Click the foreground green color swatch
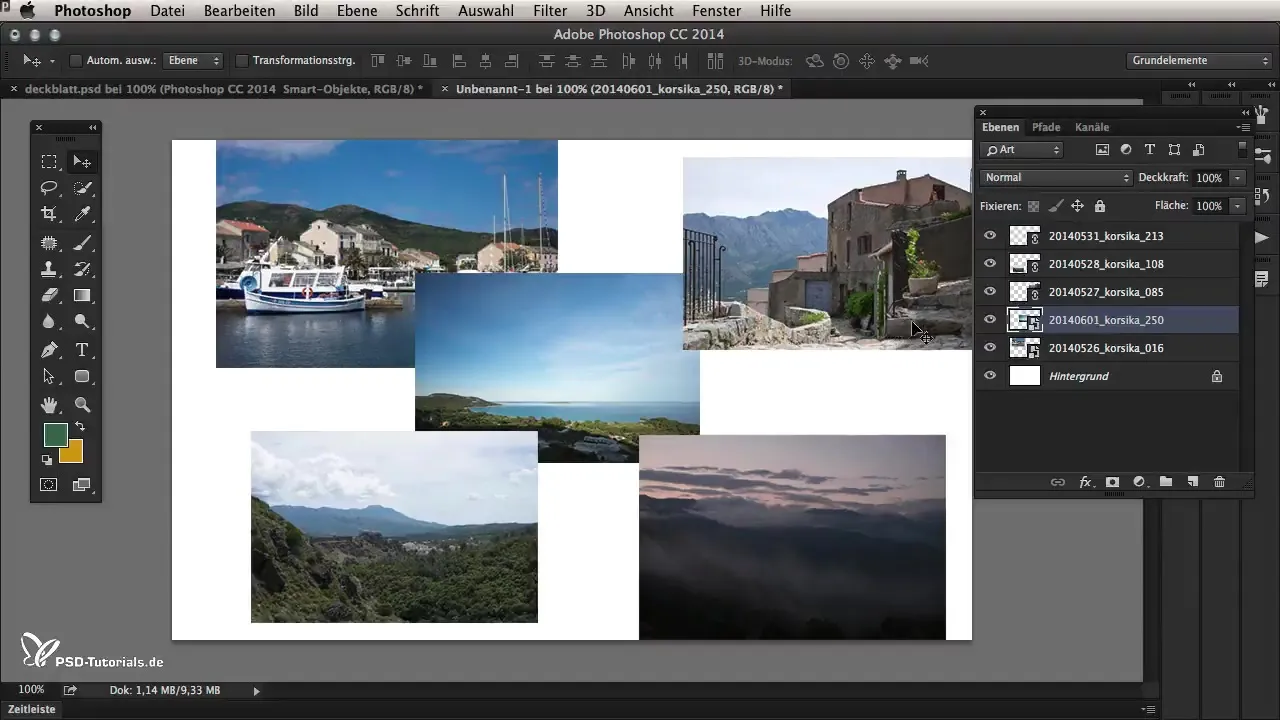Screen dimensions: 1280x720 coord(55,434)
